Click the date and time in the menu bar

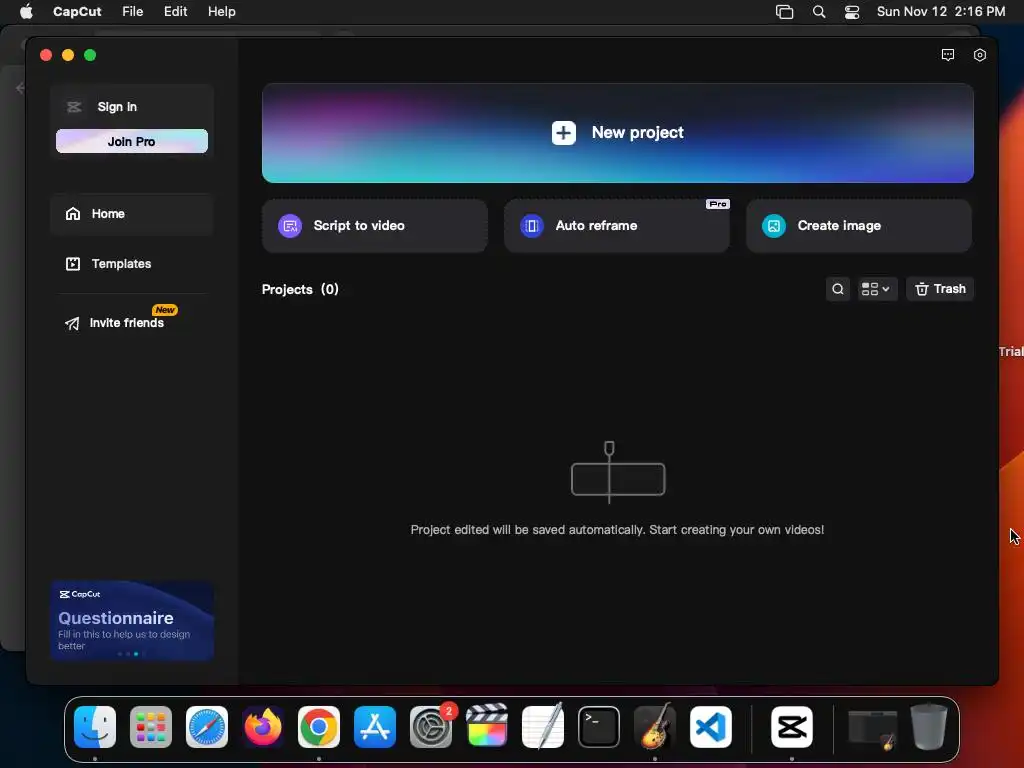940,12
